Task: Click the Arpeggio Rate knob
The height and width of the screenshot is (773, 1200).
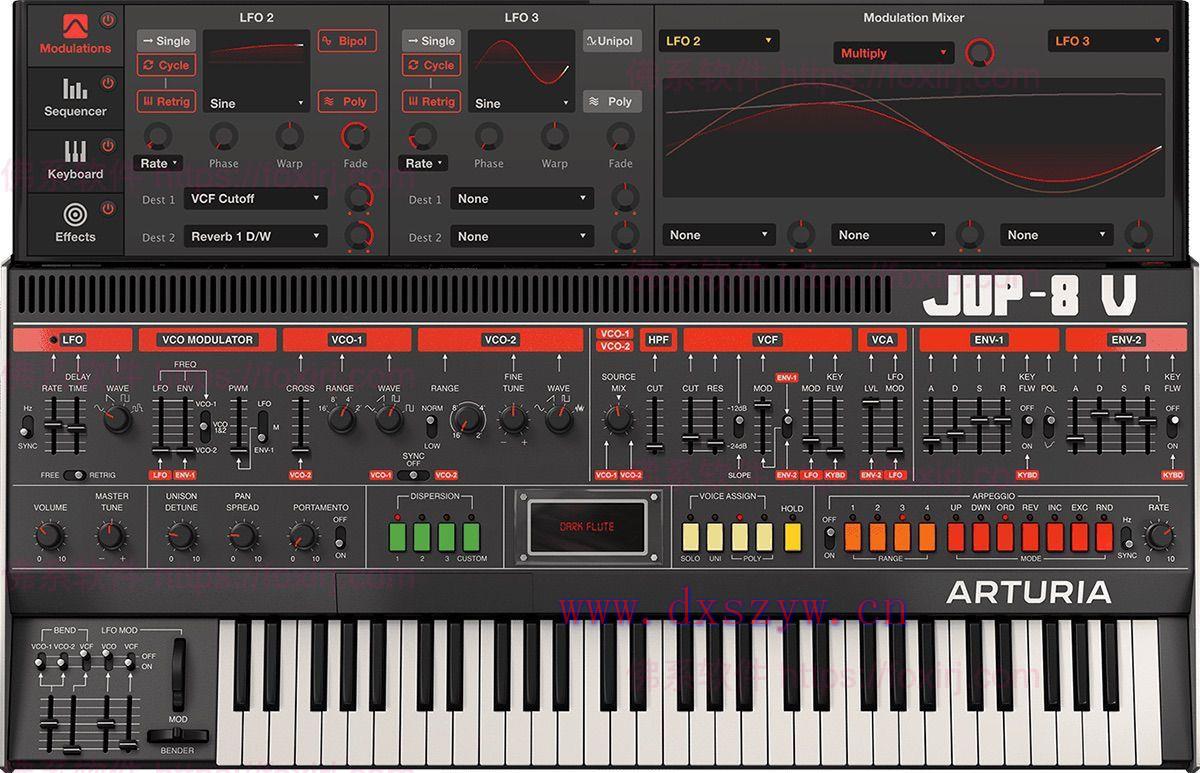Action: click(1158, 537)
